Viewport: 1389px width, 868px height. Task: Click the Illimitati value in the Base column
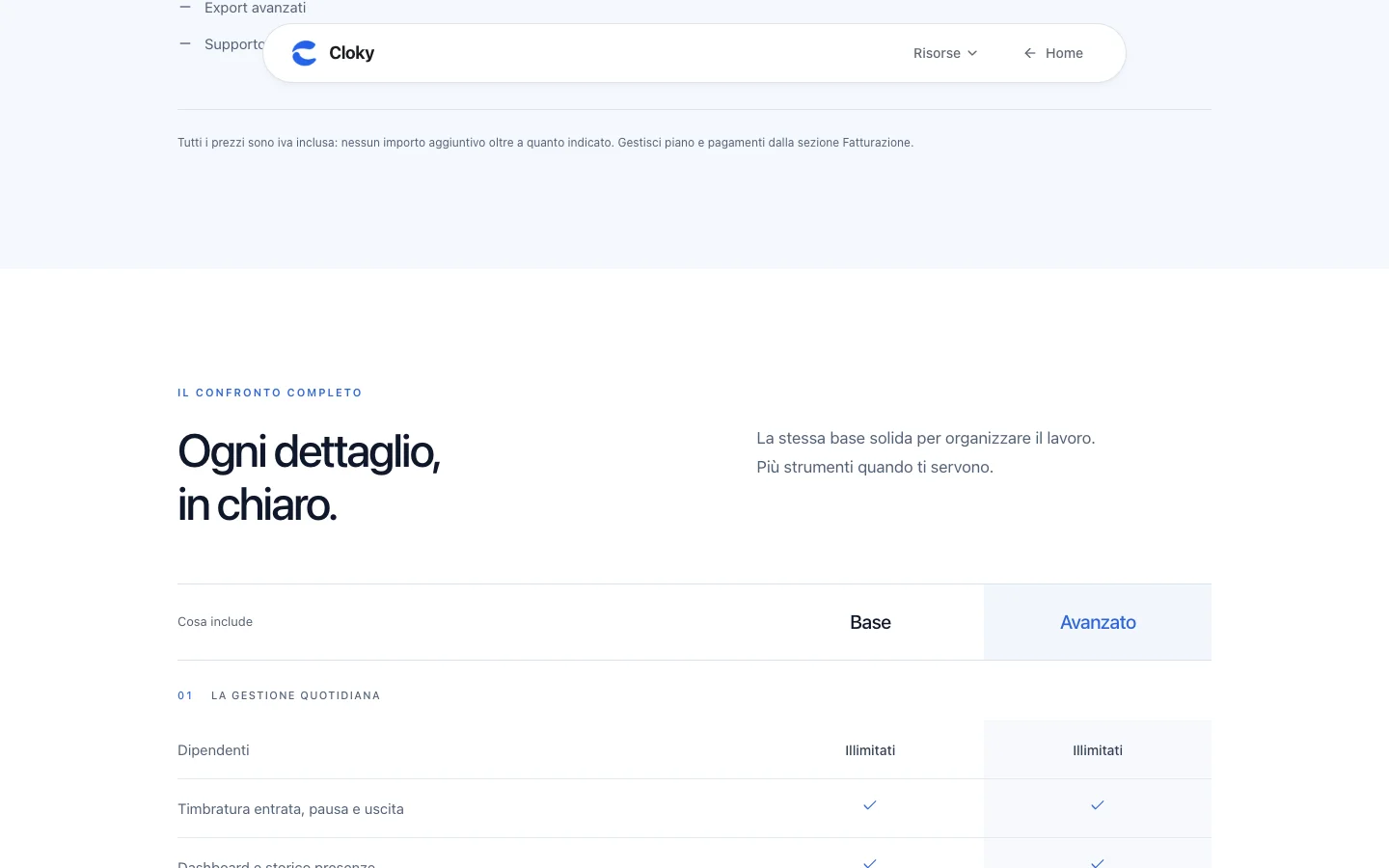click(x=870, y=750)
